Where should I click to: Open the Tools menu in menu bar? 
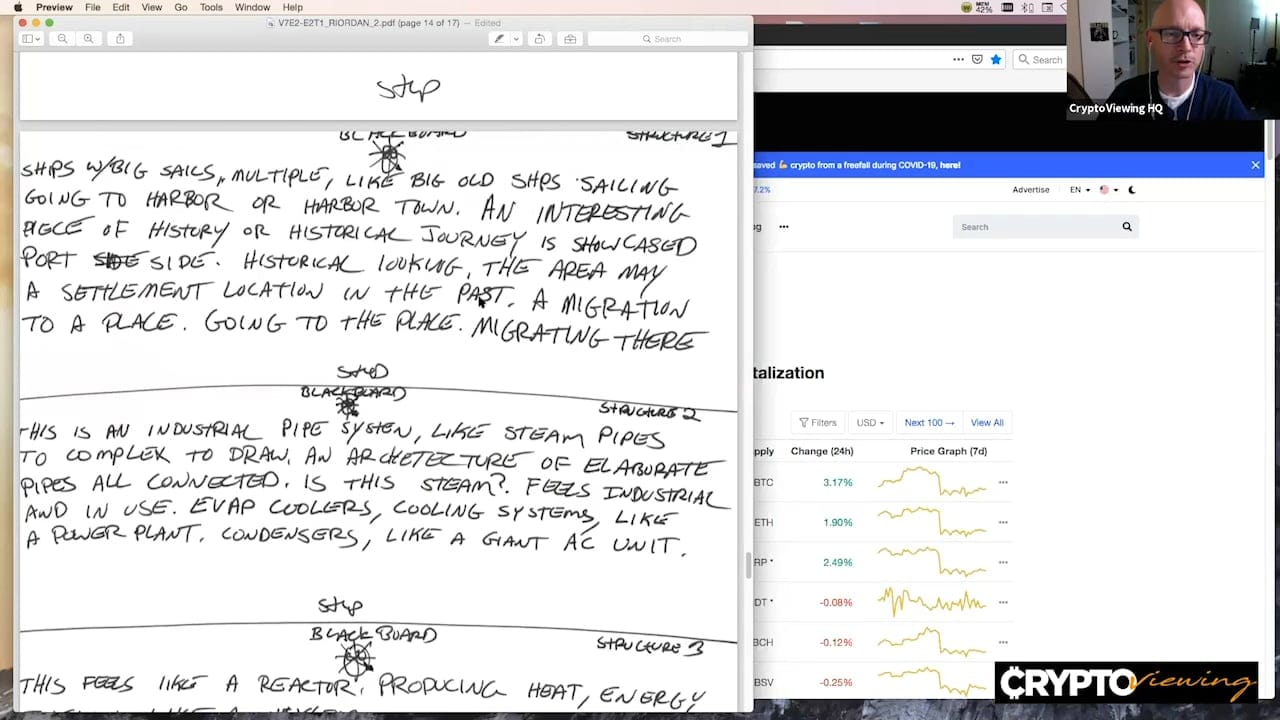tap(211, 7)
